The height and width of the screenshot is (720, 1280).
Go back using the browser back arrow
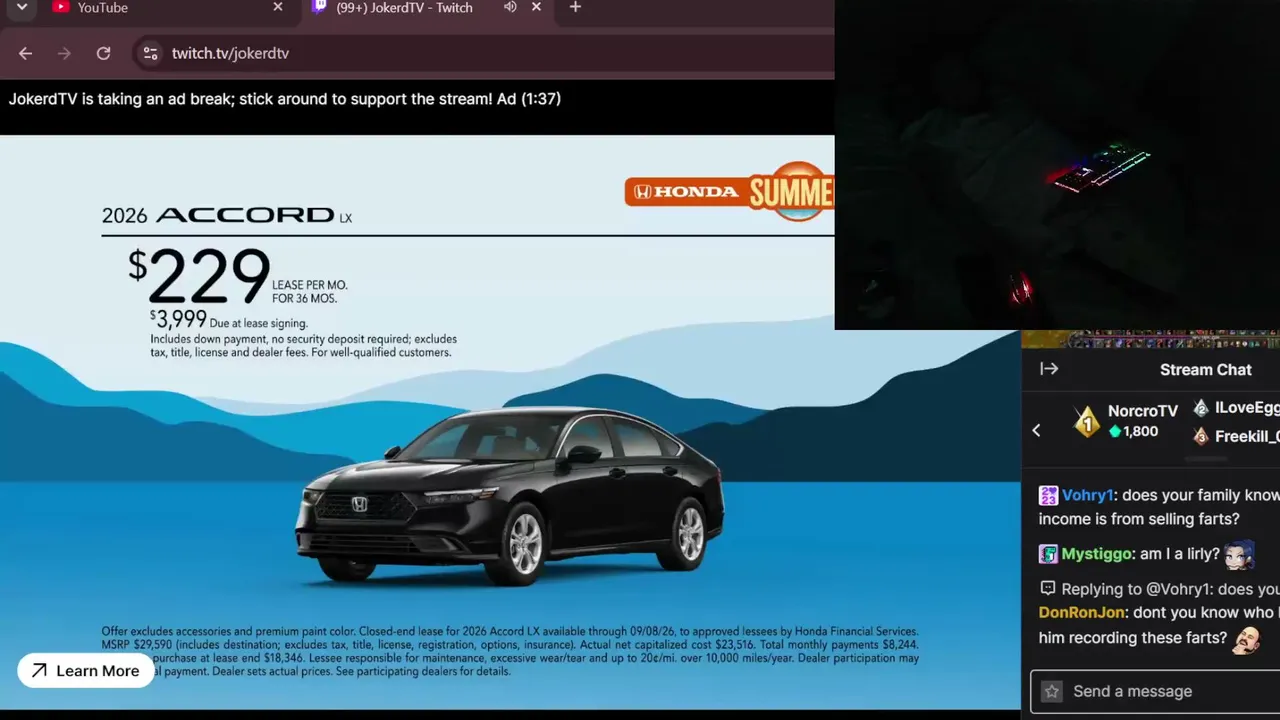(x=25, y=53)
